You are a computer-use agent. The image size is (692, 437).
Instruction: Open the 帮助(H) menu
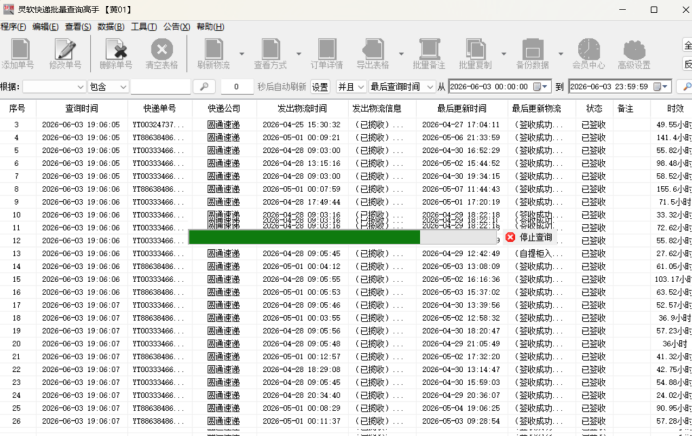click(x=210, y=27)
